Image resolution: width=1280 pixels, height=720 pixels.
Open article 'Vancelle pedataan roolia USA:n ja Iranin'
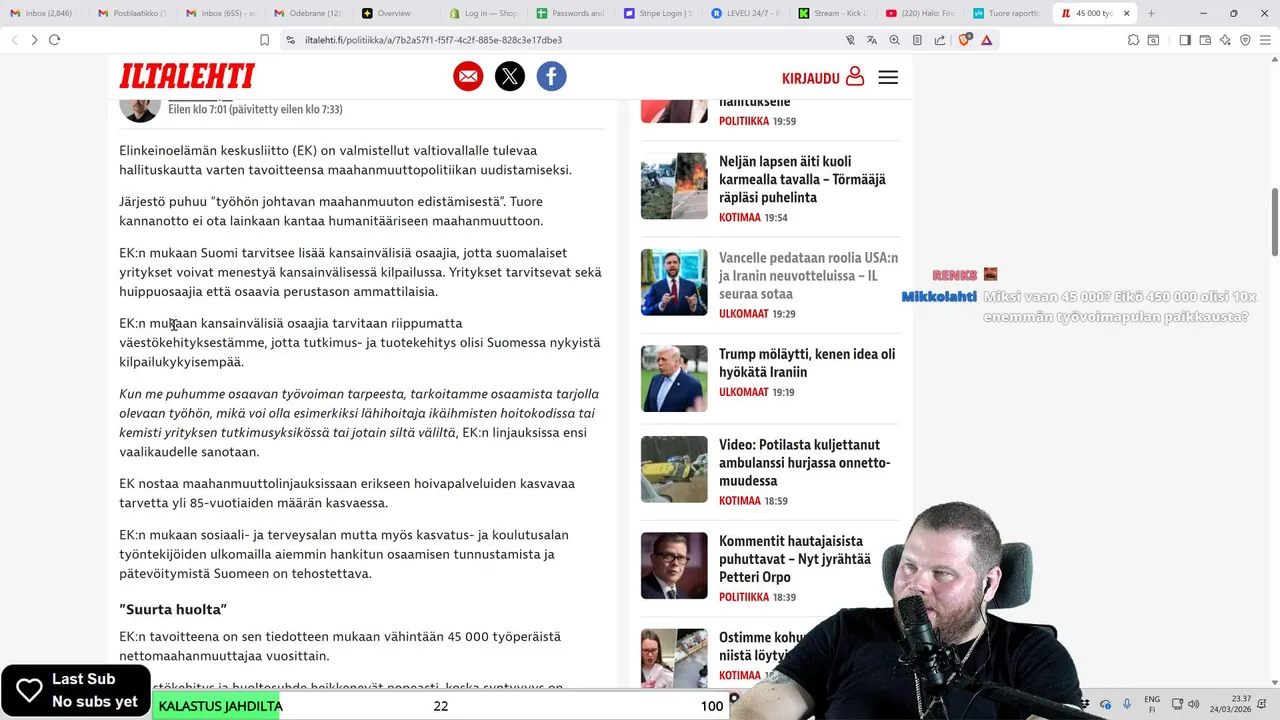(x=808, y=275)
